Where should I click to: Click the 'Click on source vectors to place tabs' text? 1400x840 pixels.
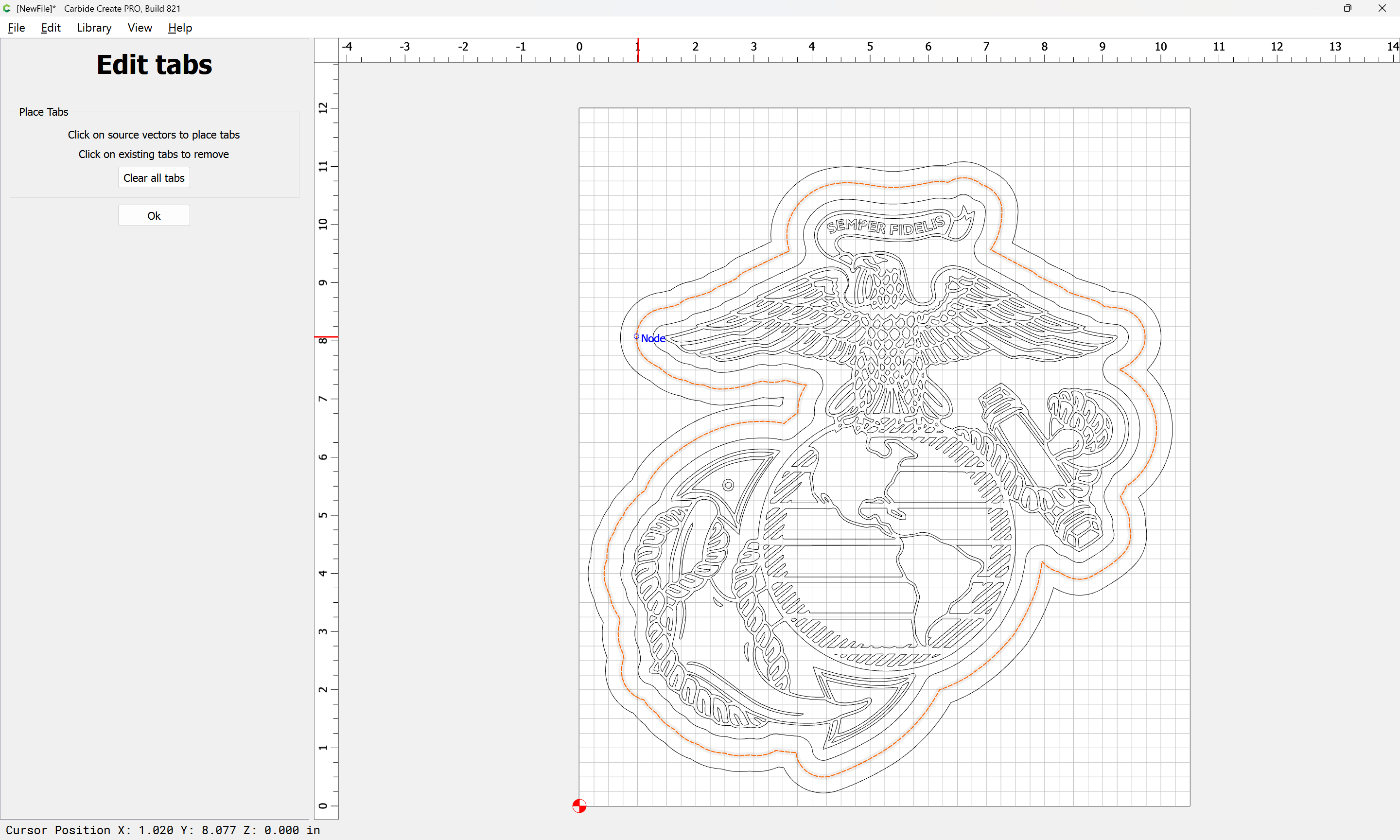click(x=154, y=135)
